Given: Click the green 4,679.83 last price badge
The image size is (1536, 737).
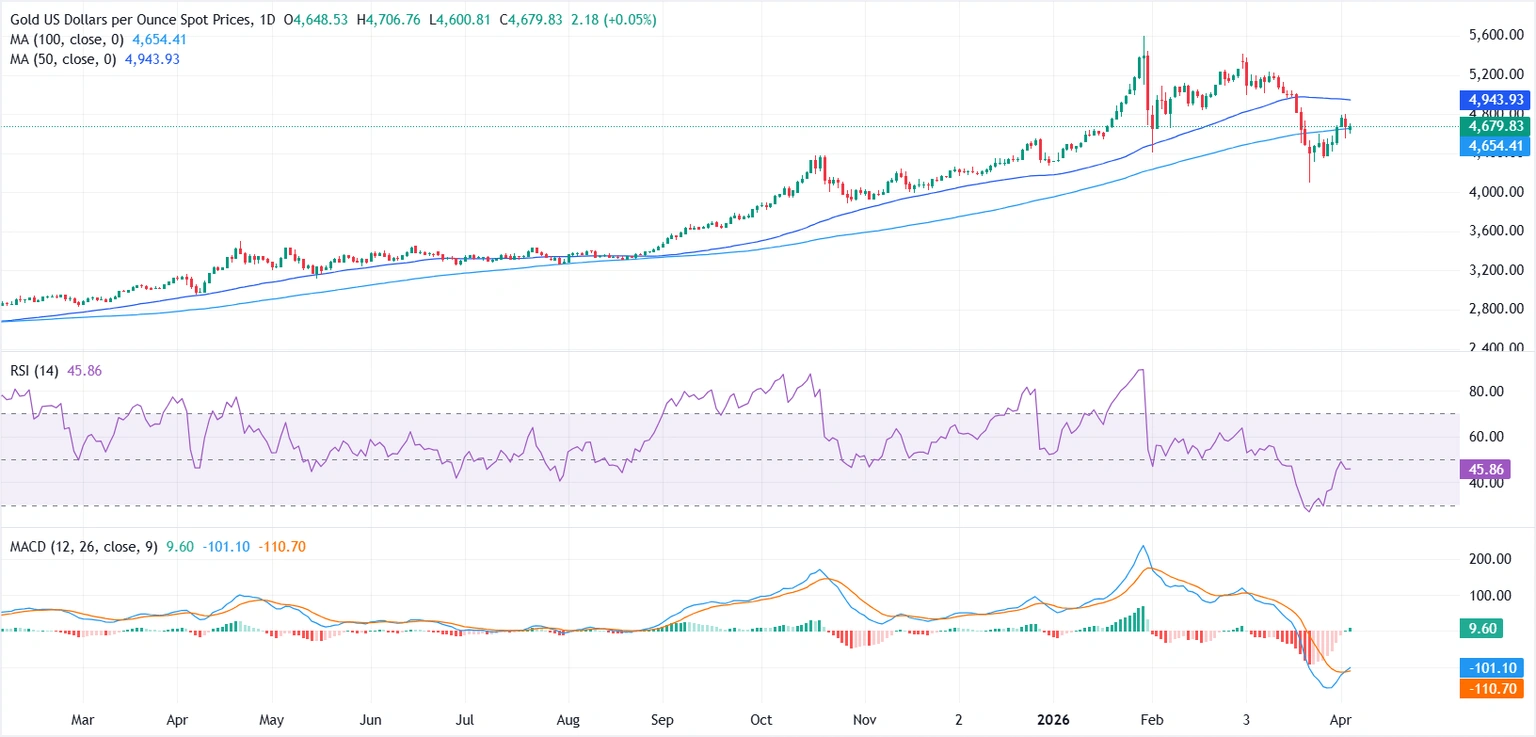Looking at the screenshot, I should coord(1494,127).
